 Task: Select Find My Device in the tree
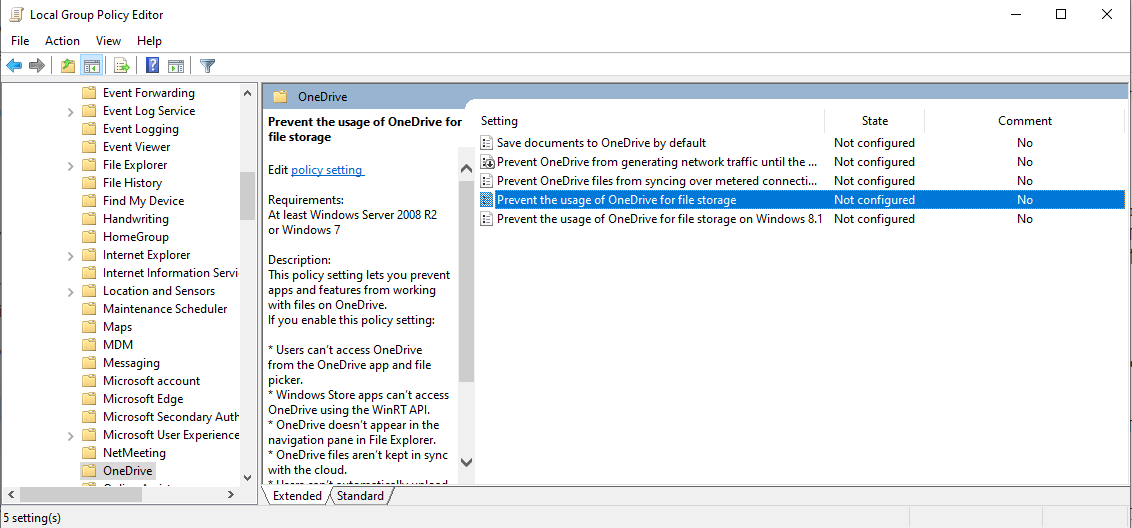pos(144,201)
